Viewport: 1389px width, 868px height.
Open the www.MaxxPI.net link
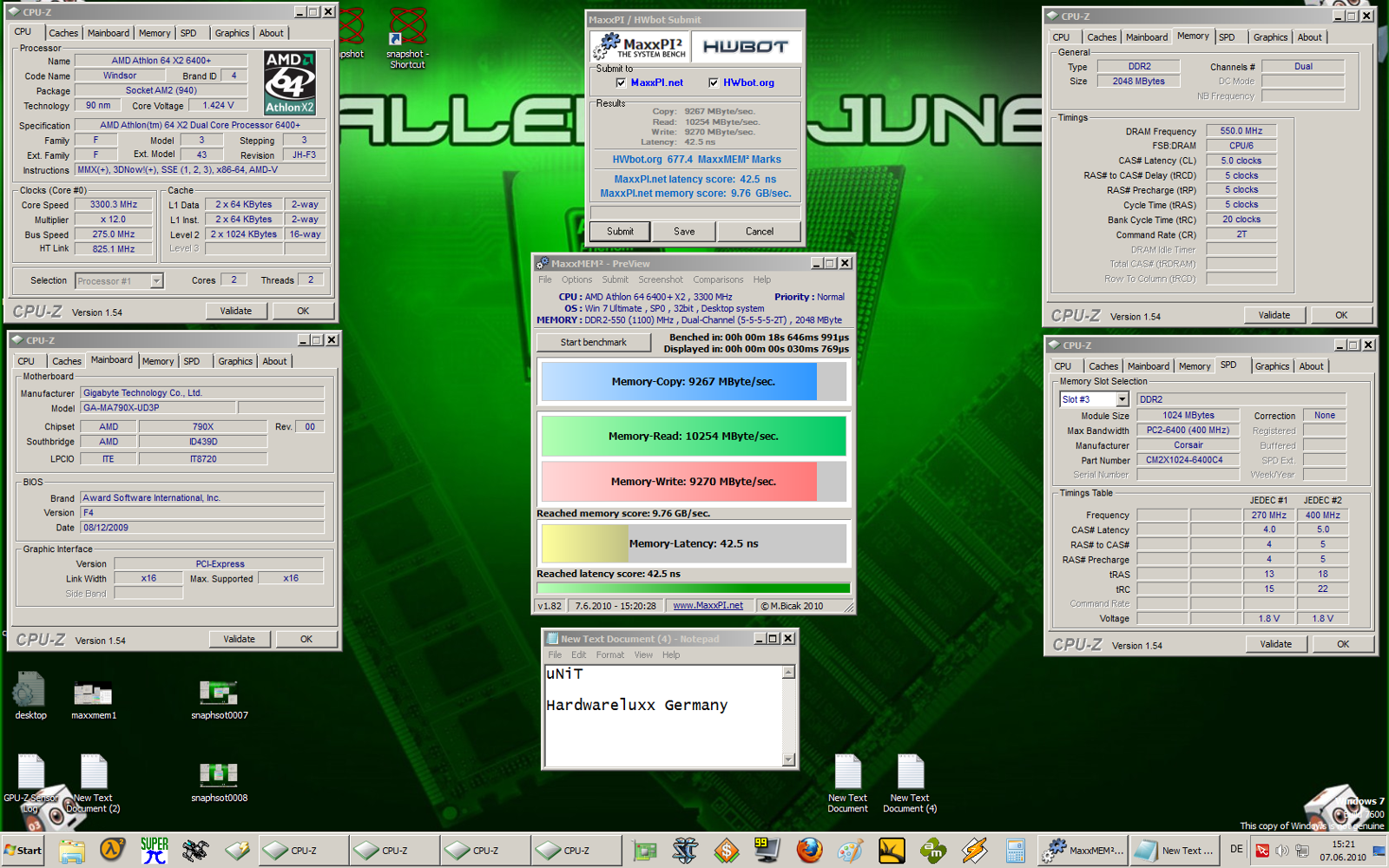[708, 606]
